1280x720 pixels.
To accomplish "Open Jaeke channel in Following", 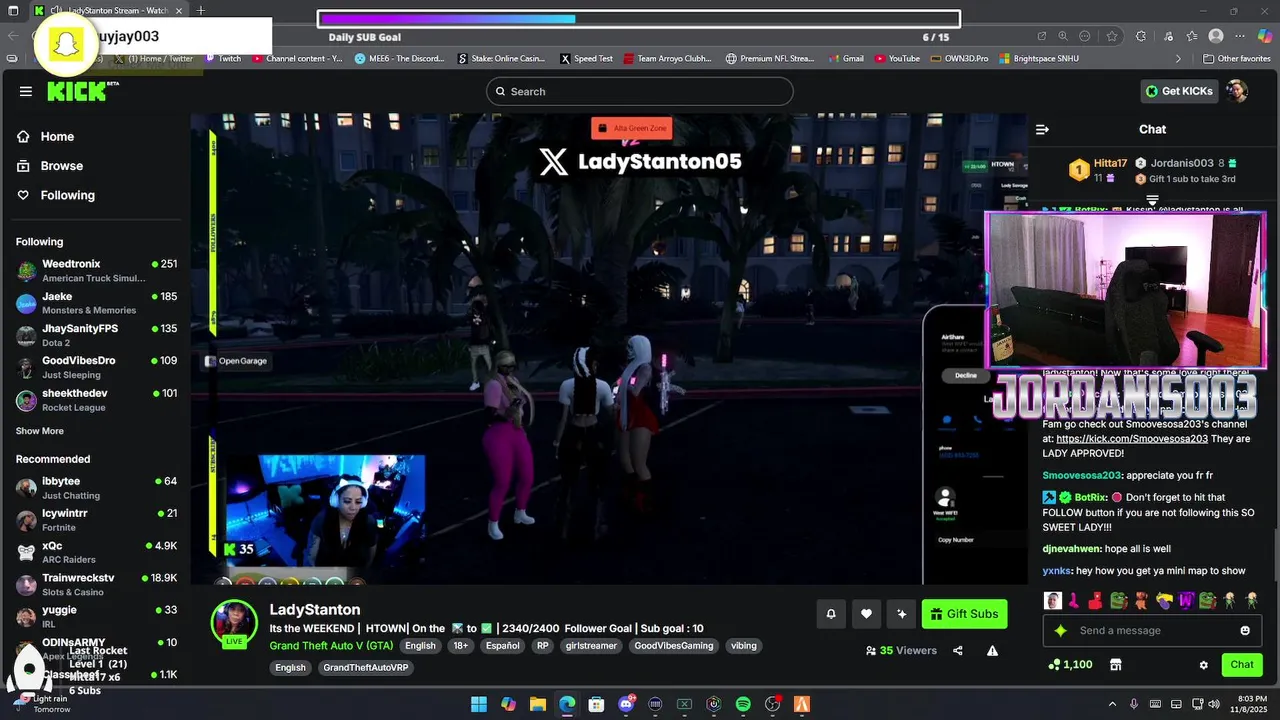I will 97,303.
